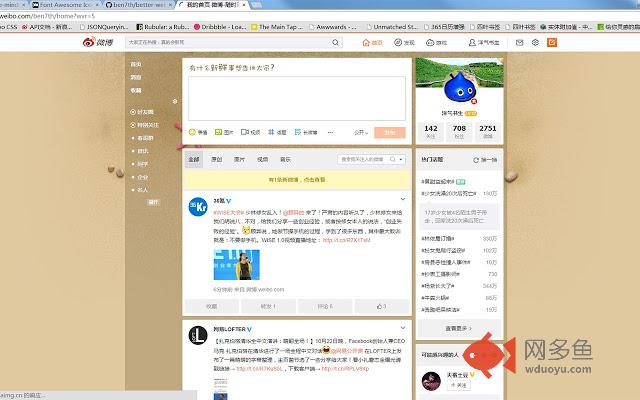Image resolution: width=640 pixels, height=400 pixels.
Task: Click the small gear in left sidebar
Action: [x=175, y=101]
